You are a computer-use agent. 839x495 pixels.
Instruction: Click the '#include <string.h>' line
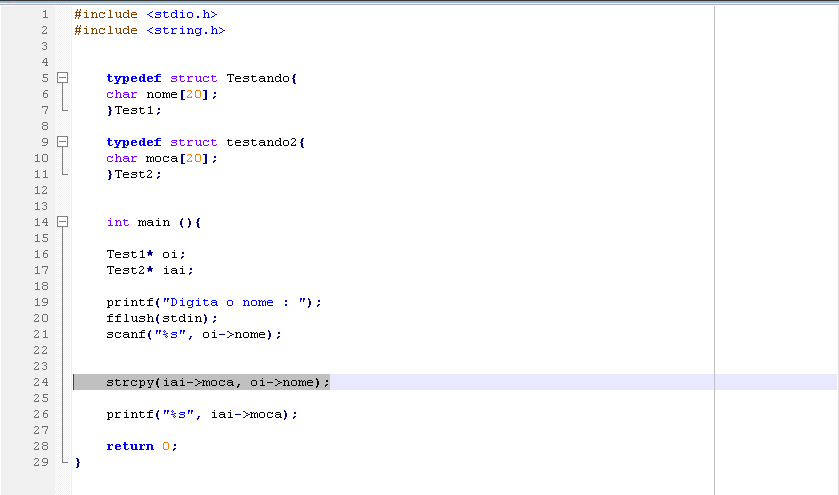[x=150, y=31]
